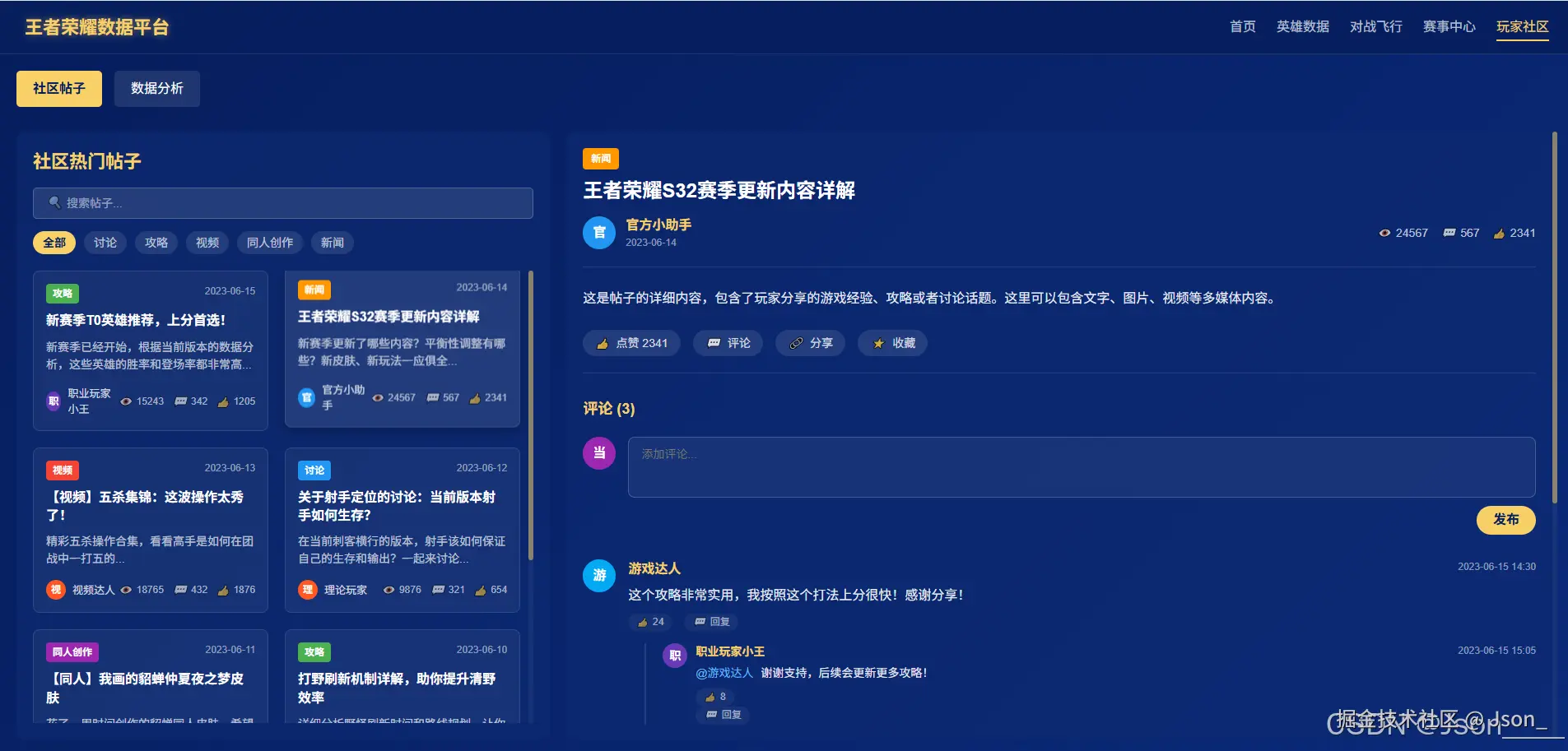Click the 讨论 tag on the 射手 card
1568x751 pixels.
[314, 471]
